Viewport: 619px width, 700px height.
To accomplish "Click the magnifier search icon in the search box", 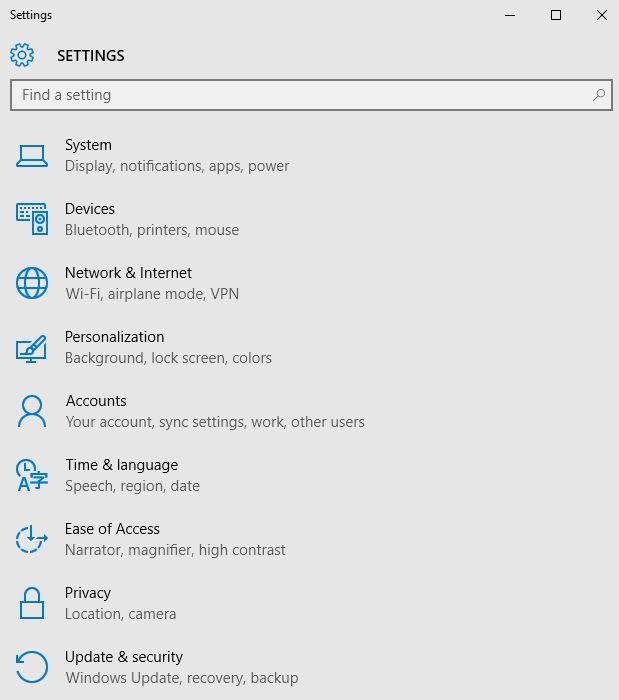I will (x=599, y=95).
